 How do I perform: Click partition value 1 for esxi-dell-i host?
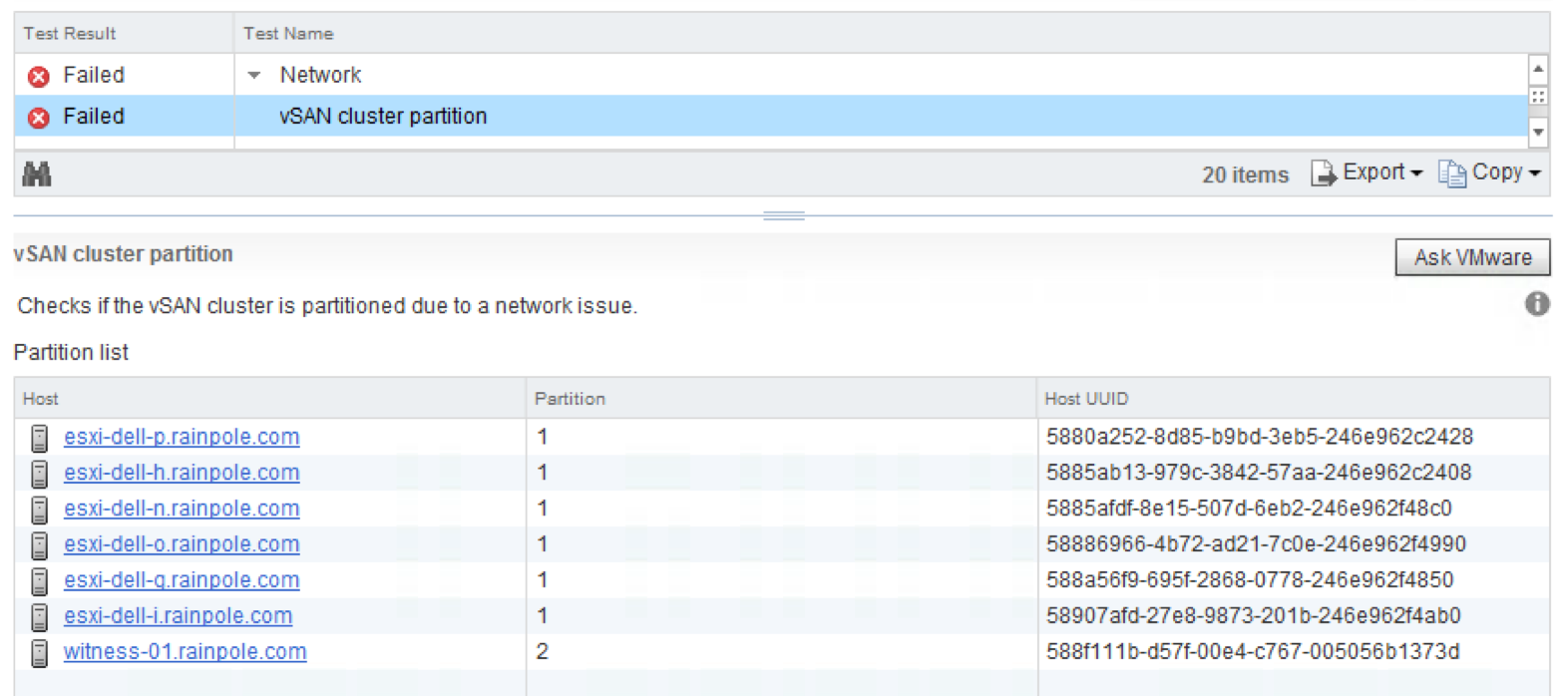coord(543,616)
